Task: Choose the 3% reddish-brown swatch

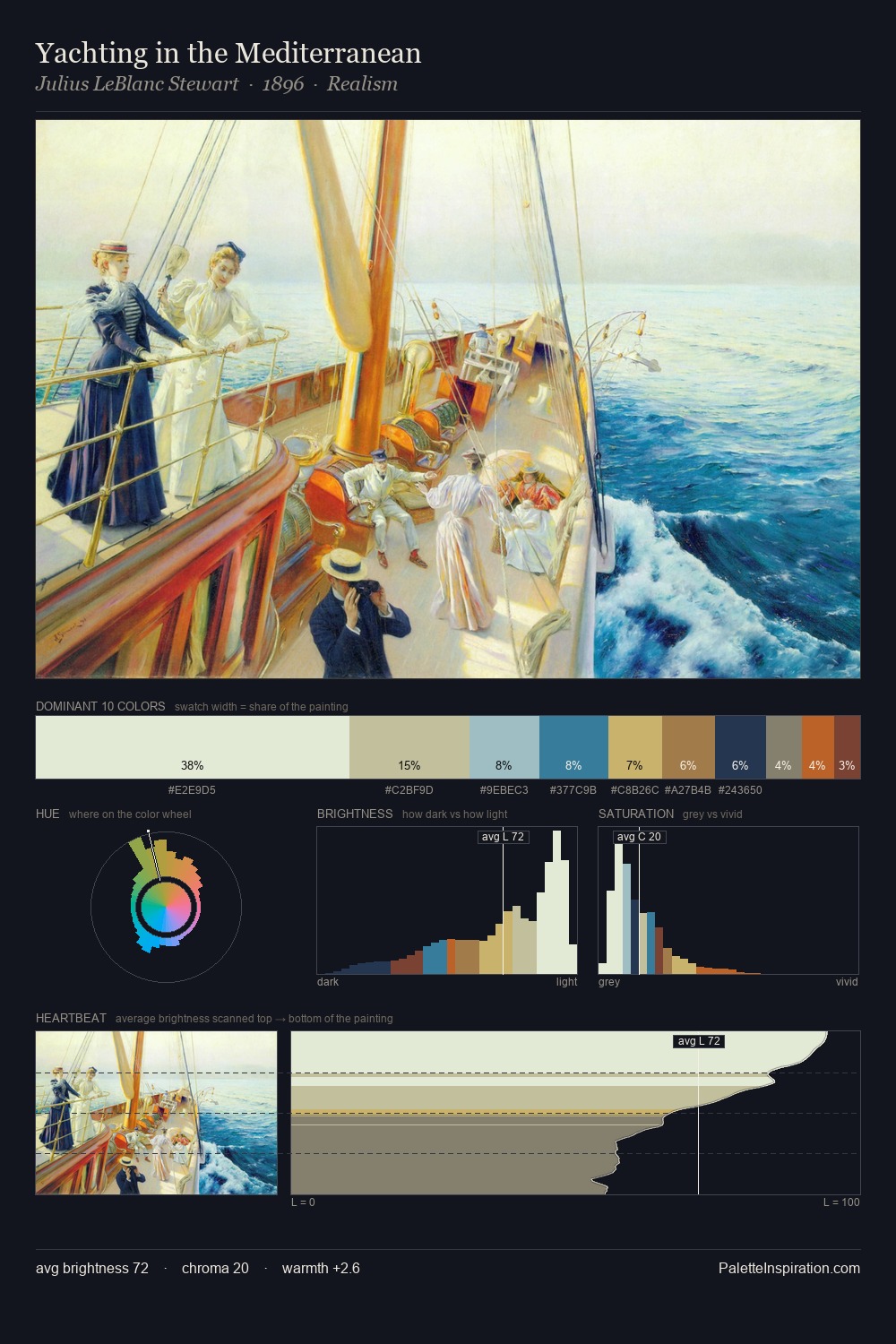Action: (848, 747)
